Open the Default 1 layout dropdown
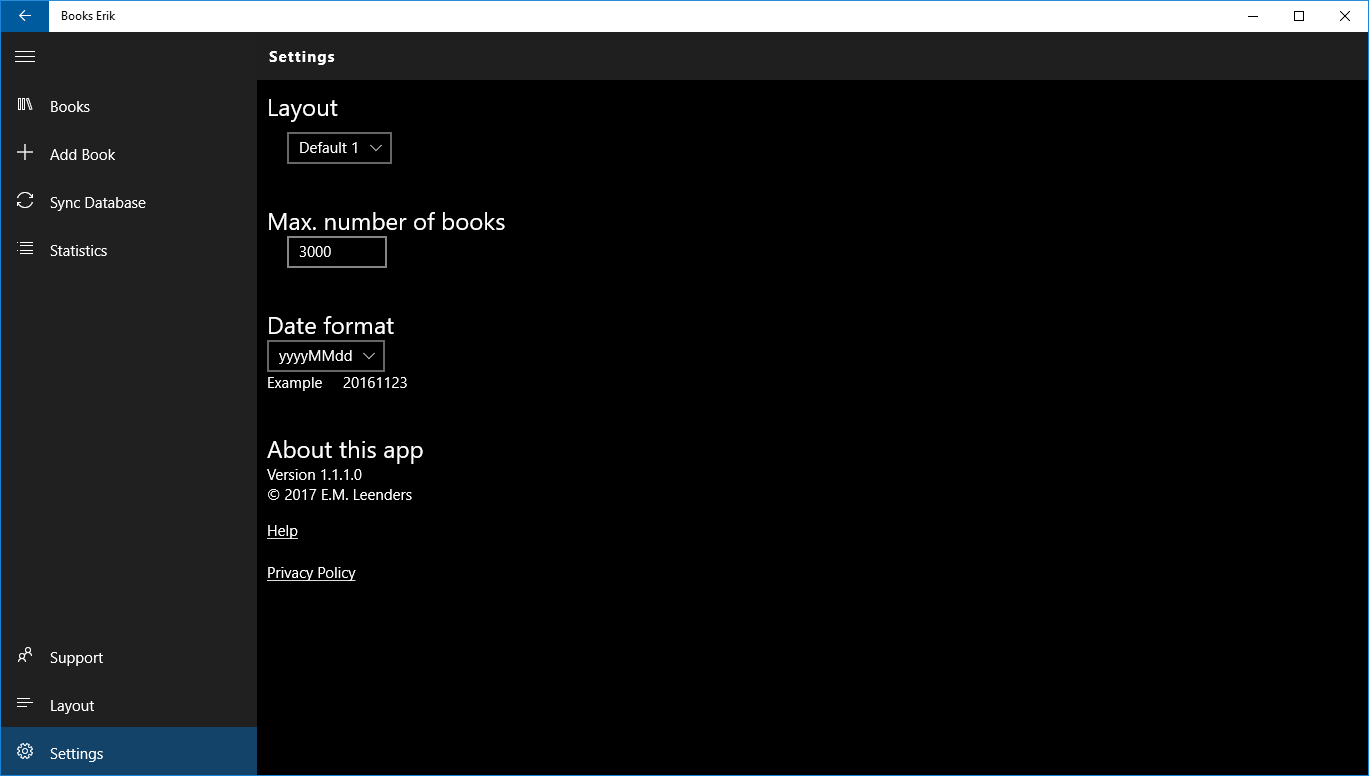This screenshot has width=1369, height=776. (x=339, y=148)
